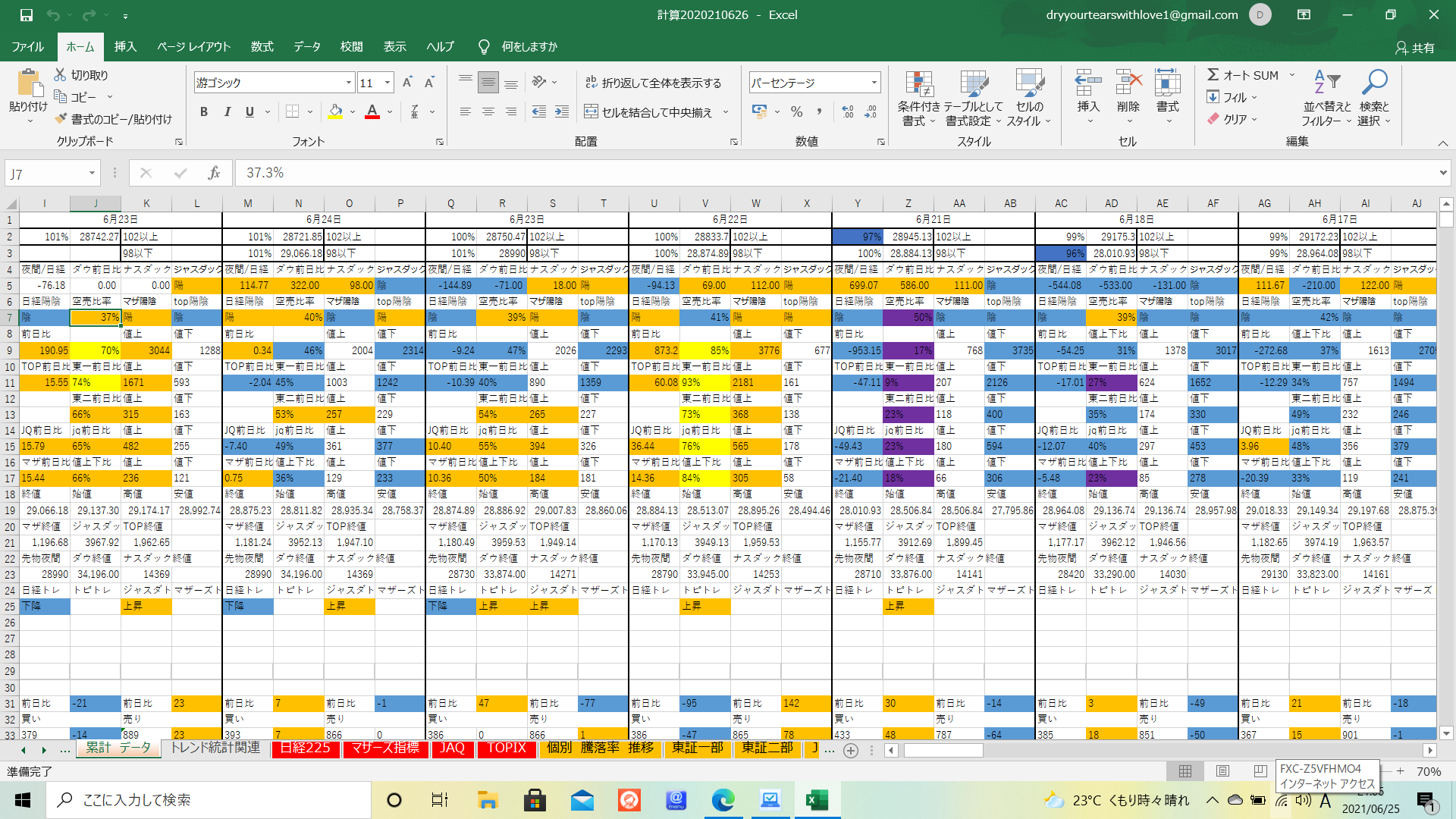This screenshot has width=1456, height=819.
Task: Toggle Bold formatting
Action: (203, 112)
